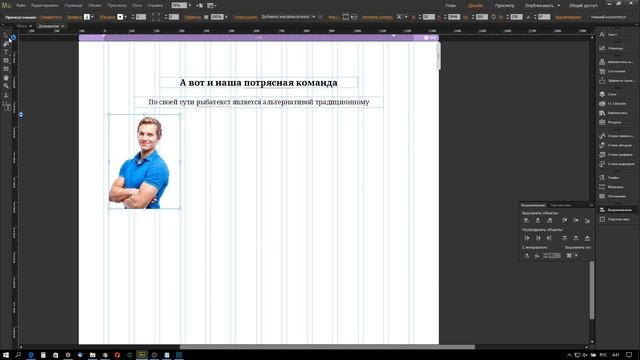The height and width of the screenshot is (360, 640).
Task: Align objects to bottom edge
Action: click(x=587, y=220)
